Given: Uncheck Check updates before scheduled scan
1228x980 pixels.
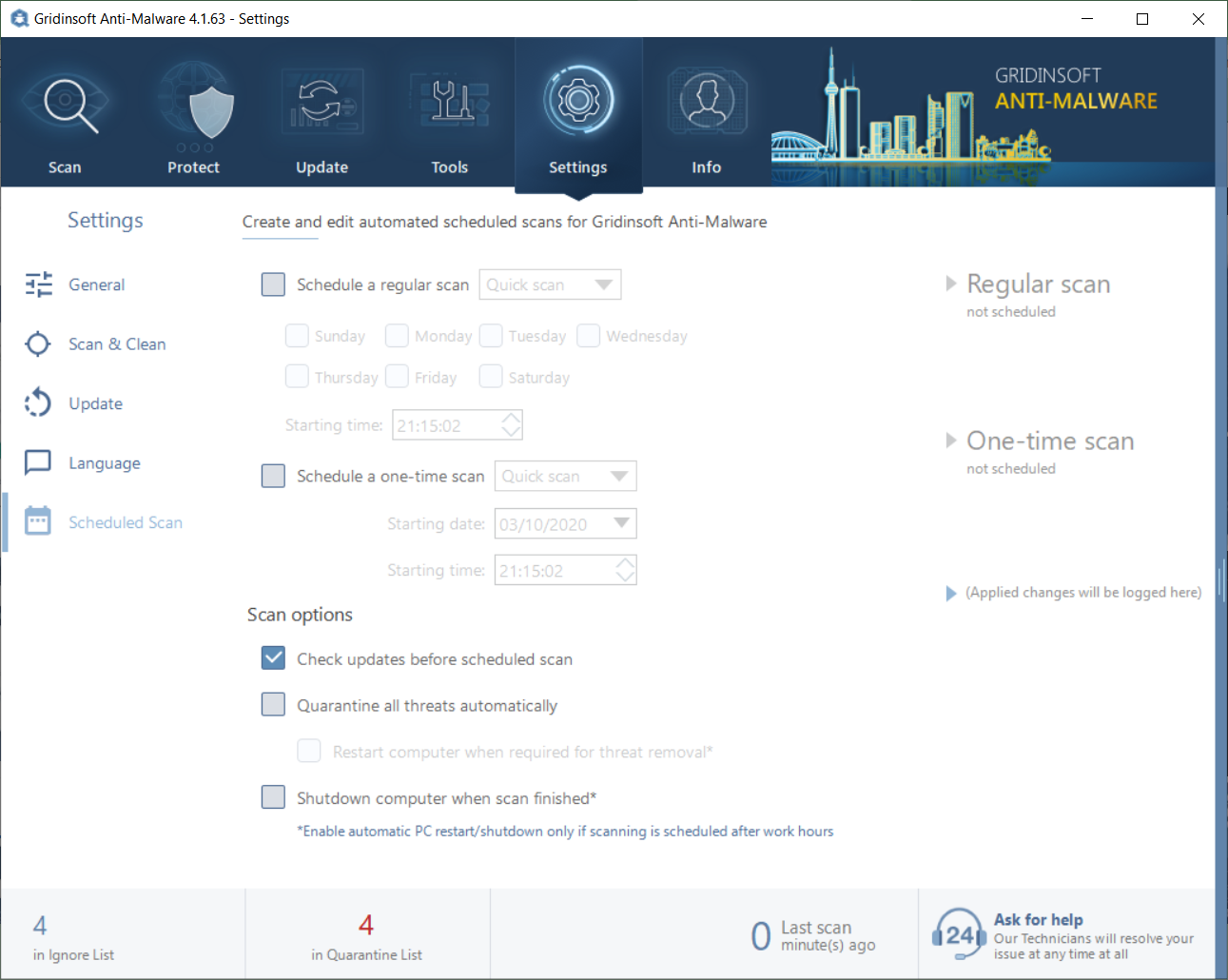Looking at the screenshot, I should (x=273, y=658).
